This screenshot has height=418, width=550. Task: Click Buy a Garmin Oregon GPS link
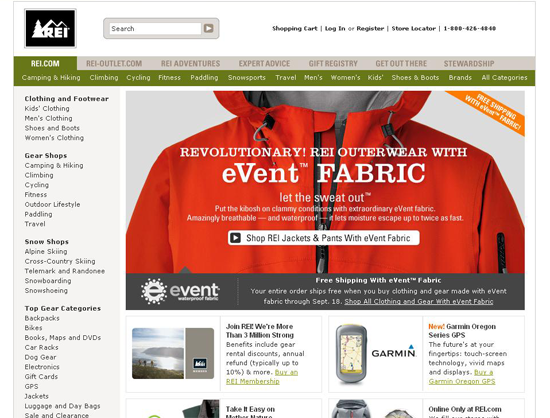pos(462,377)
